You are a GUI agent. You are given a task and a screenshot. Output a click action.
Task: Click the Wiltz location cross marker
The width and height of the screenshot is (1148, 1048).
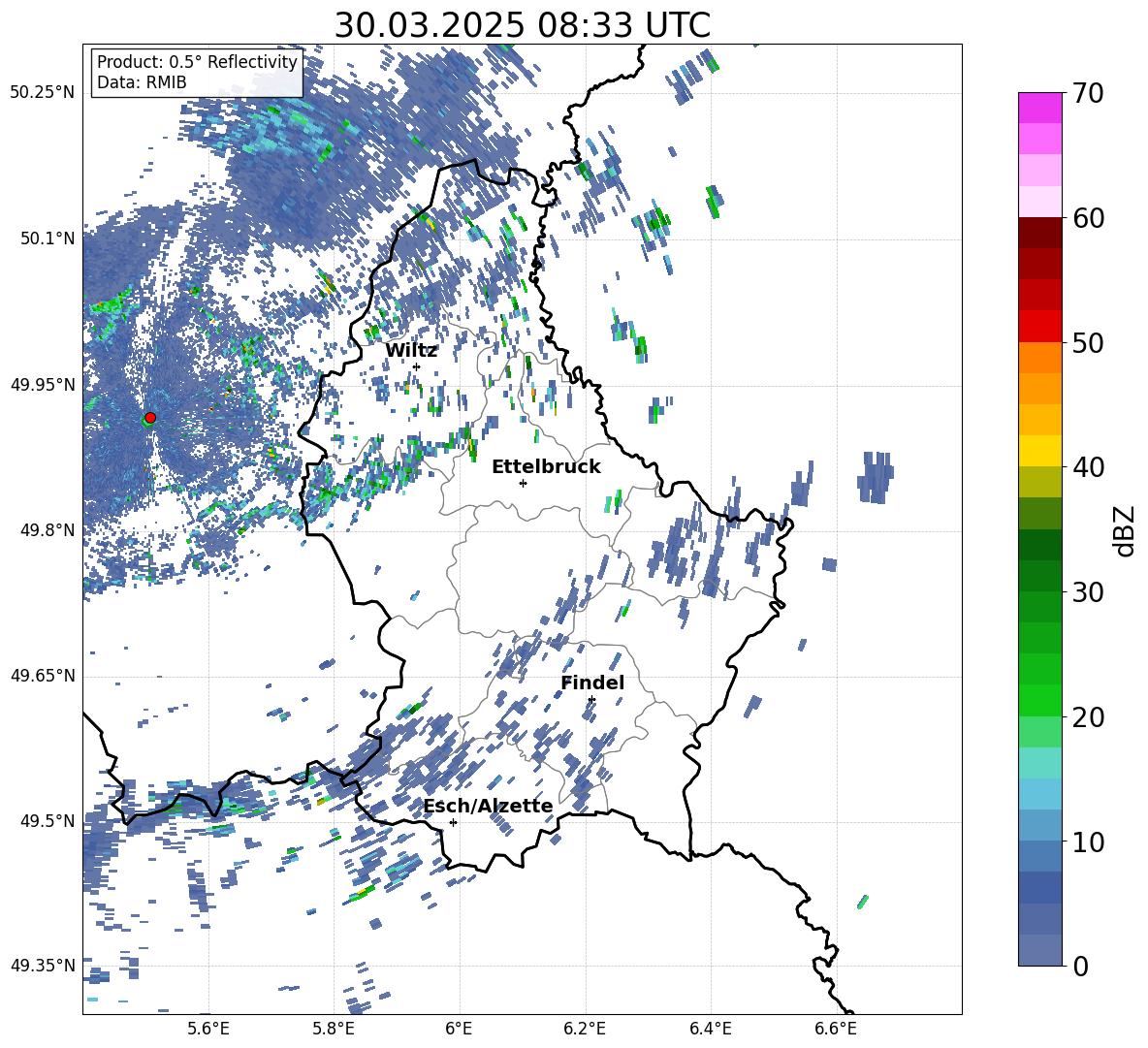417,366
